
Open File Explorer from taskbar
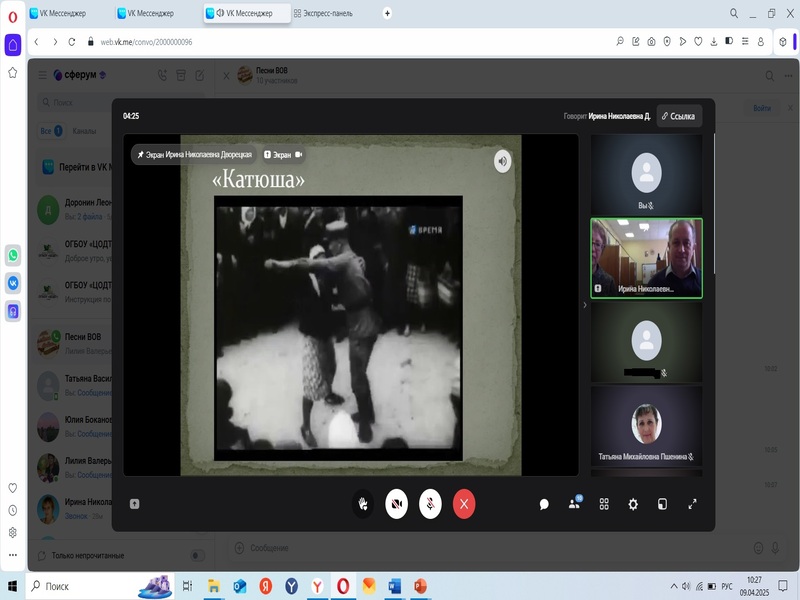[x=213, y=586]
